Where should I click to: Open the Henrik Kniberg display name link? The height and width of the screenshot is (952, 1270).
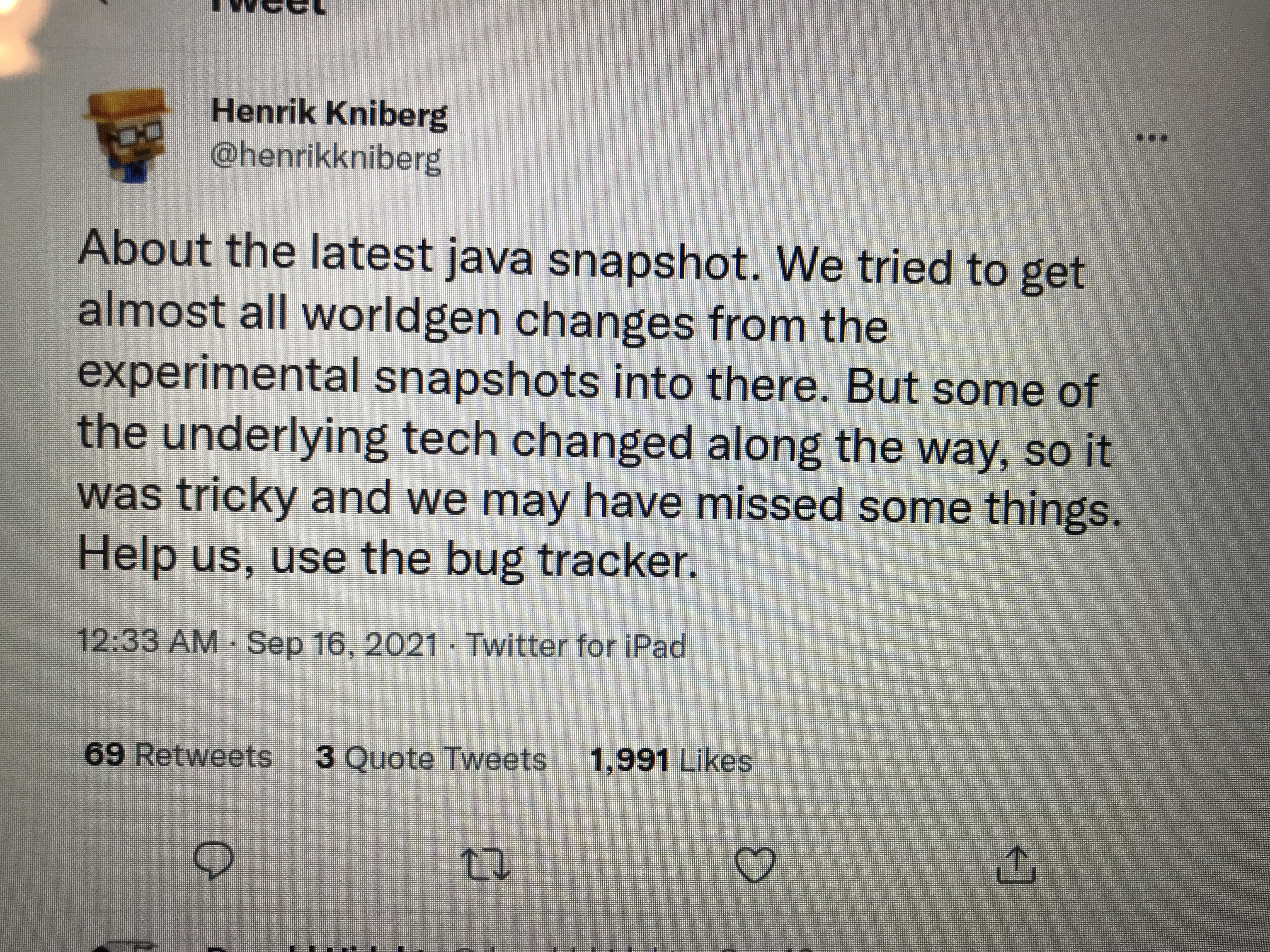[329, 113]
